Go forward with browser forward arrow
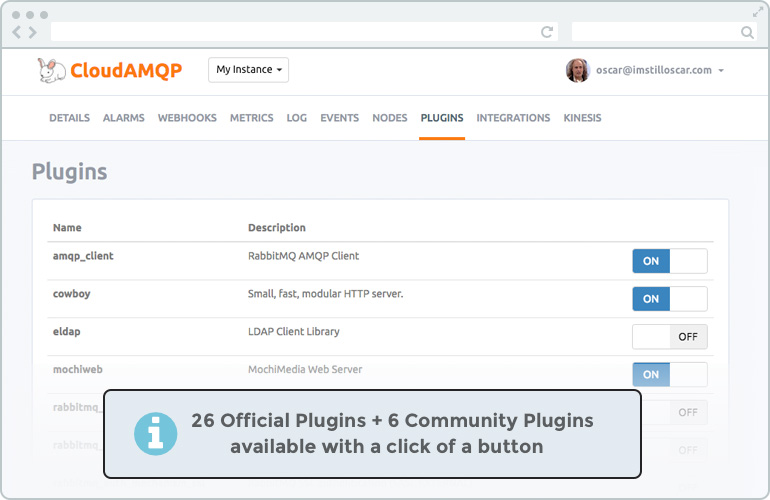The height and width of the screenshot is (500, 770). (32, 32)
